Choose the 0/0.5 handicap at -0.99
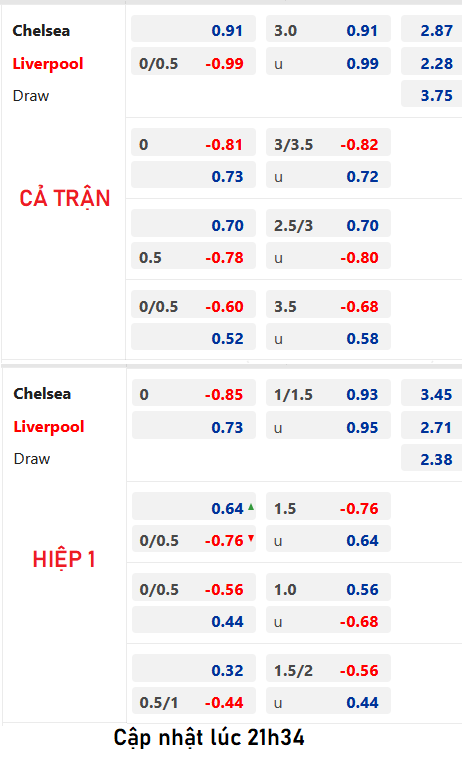Image resolution: width=462 pixels, height=758 pixels. coord(193,63)
